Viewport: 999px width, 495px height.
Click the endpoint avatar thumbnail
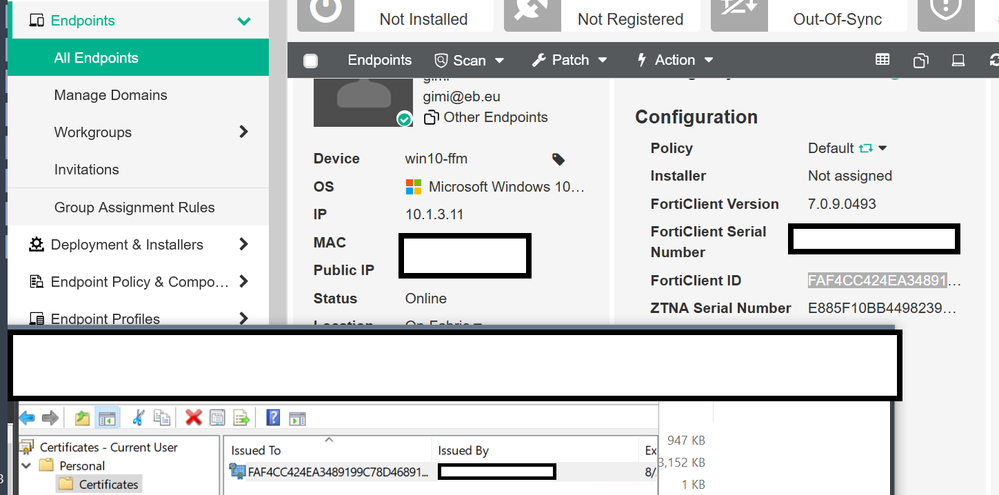(363, 102)
